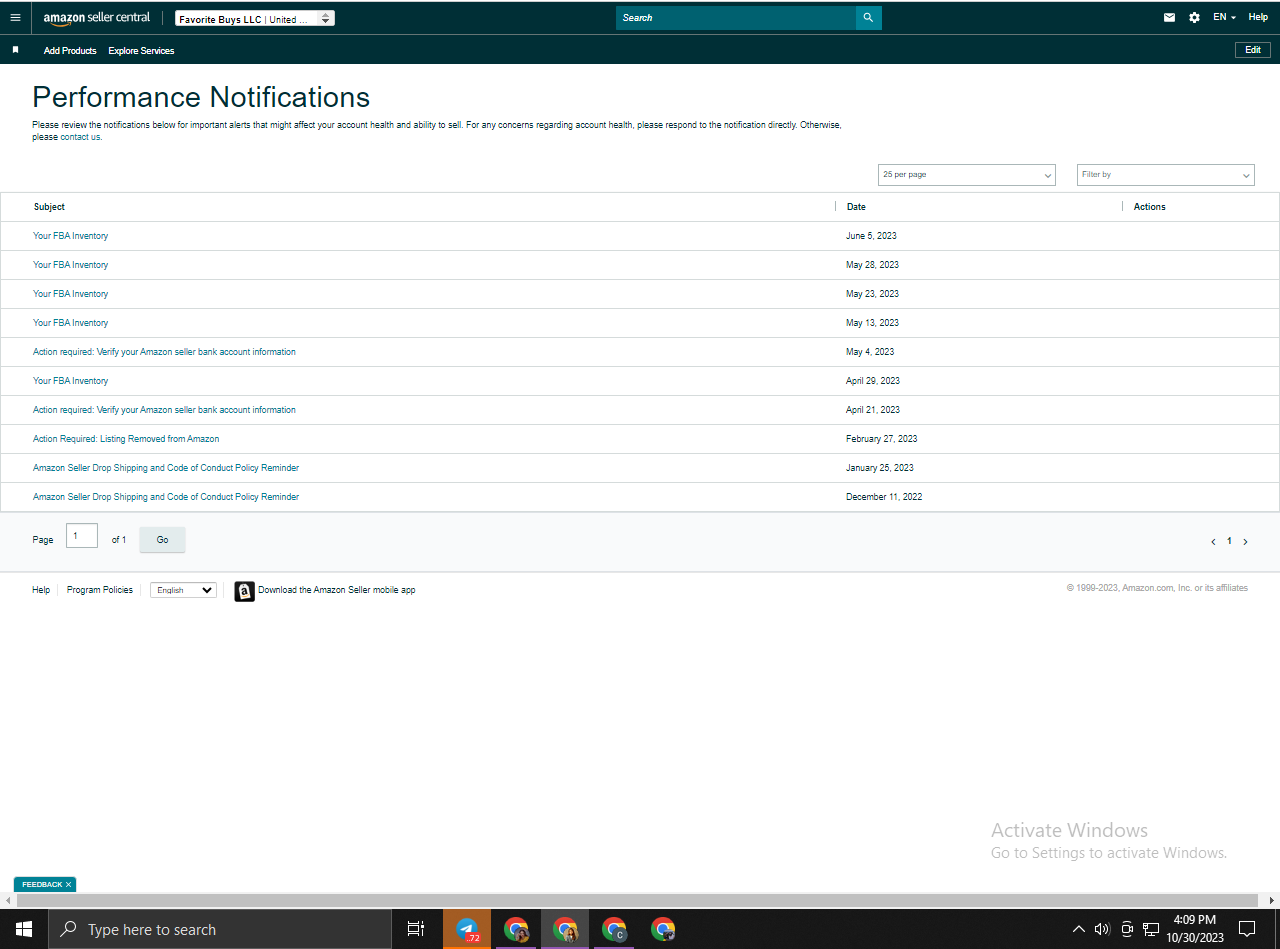Click the Amazon Seller app icon
This screenshot has width=1280, height=949.
click(244, 591)
